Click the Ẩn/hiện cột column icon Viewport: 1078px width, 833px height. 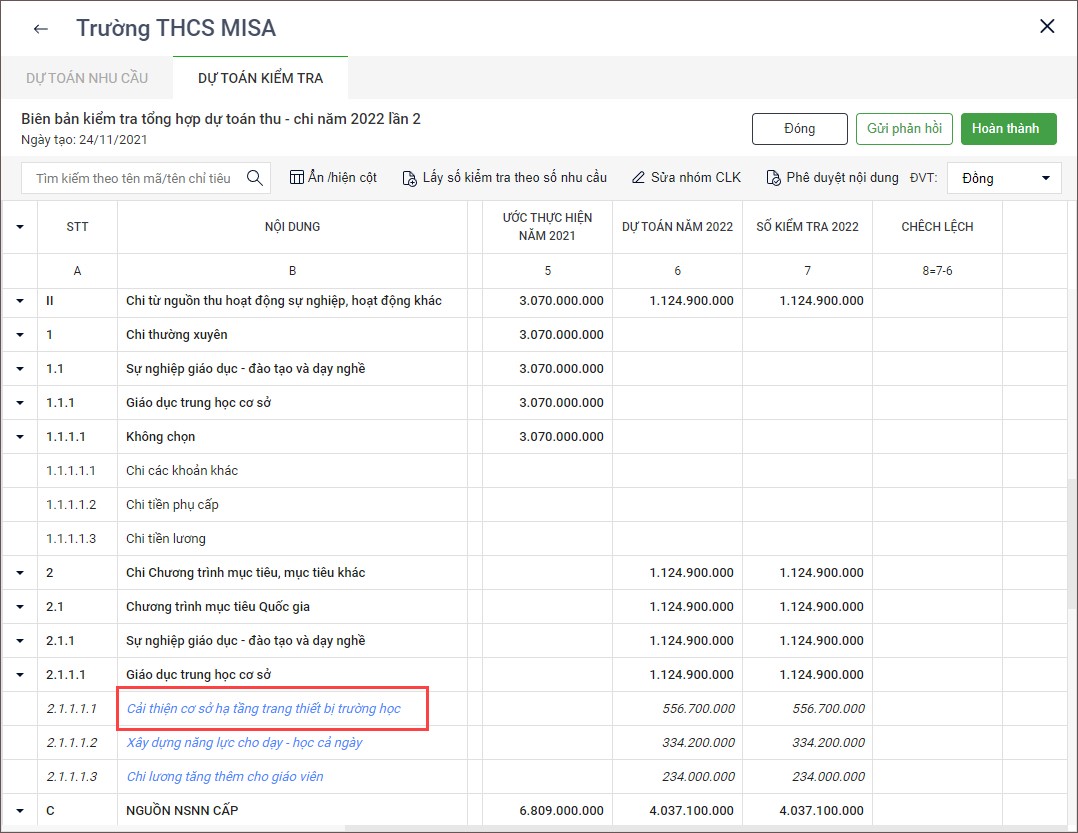tap(296, 178)
